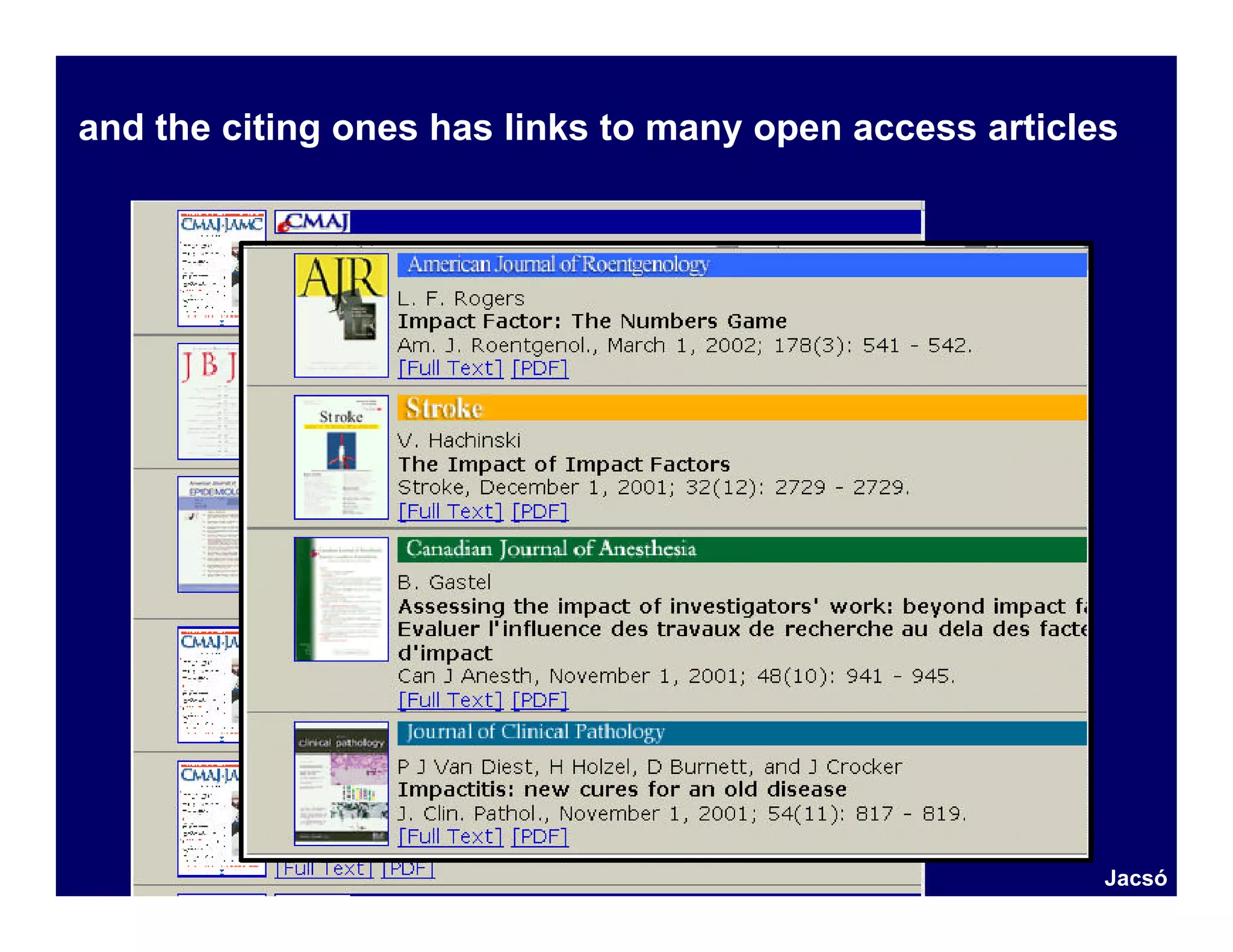Open PDF link for J. Clin. Pathol. article

(x=539, y=836)
